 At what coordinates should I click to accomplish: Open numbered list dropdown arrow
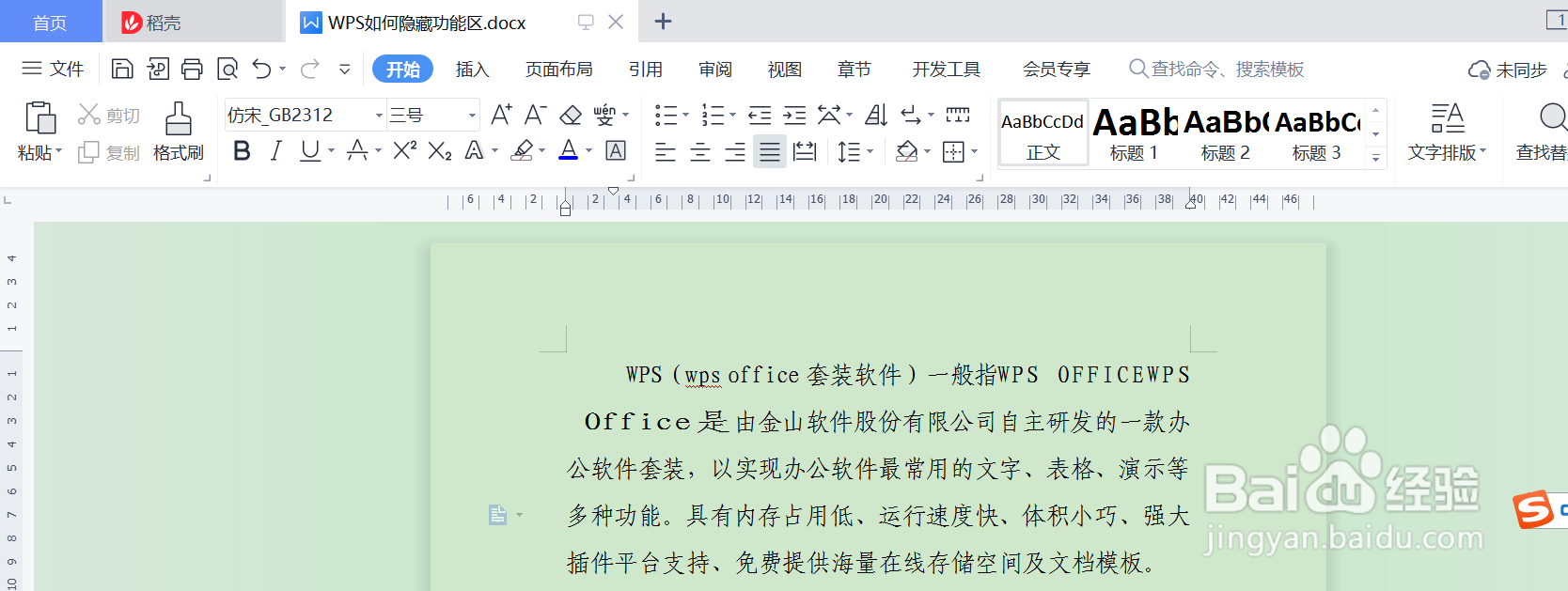click(732, 115)
